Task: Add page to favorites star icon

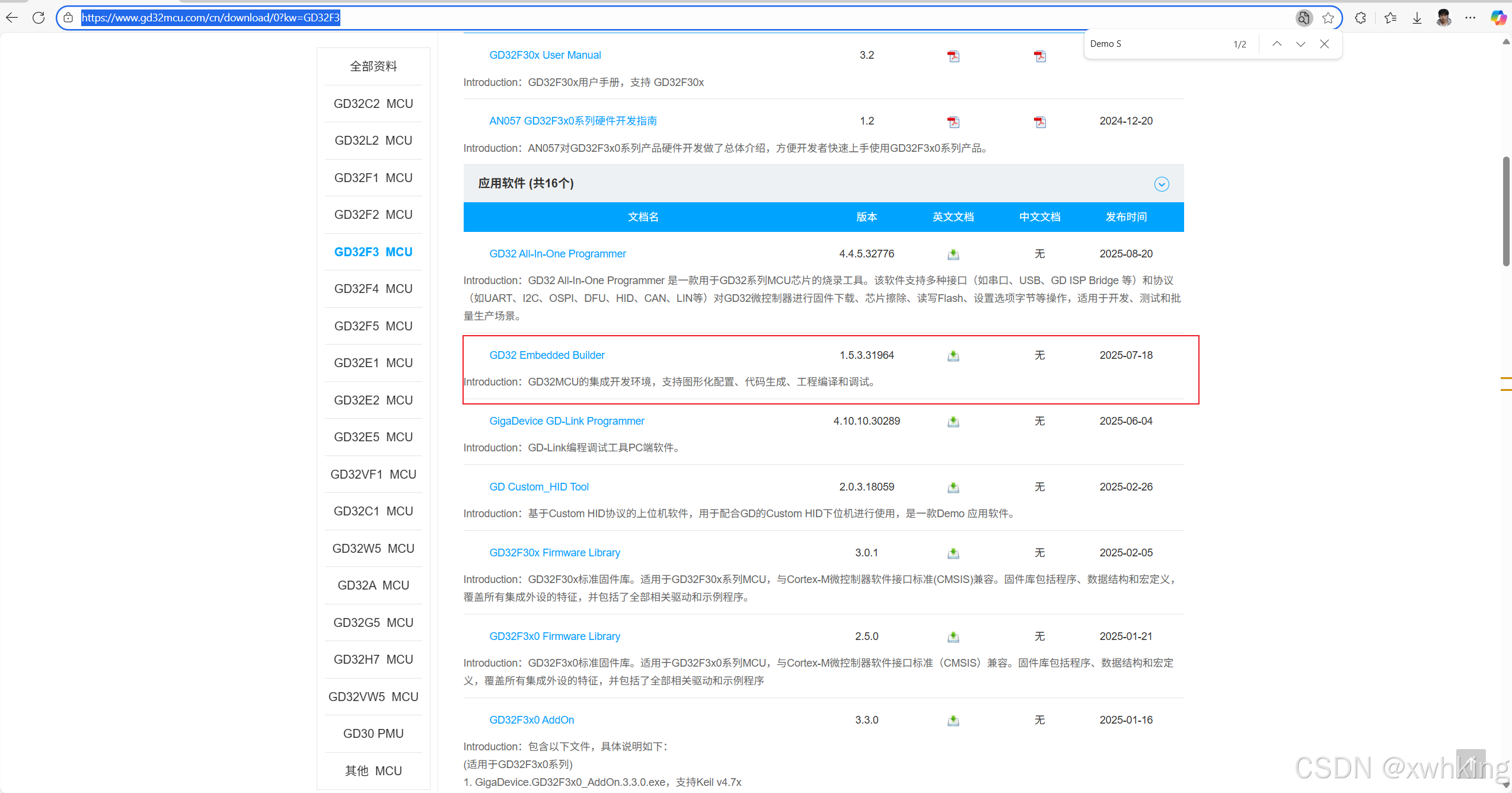Action: (x=1328, y=18)
